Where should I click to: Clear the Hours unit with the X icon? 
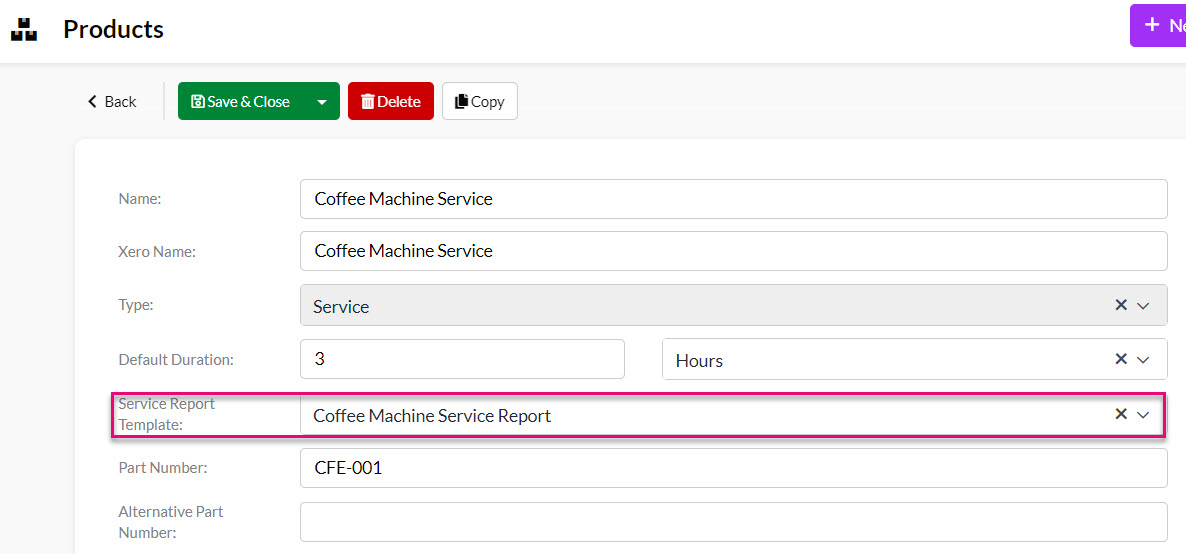coord(1121,359)
